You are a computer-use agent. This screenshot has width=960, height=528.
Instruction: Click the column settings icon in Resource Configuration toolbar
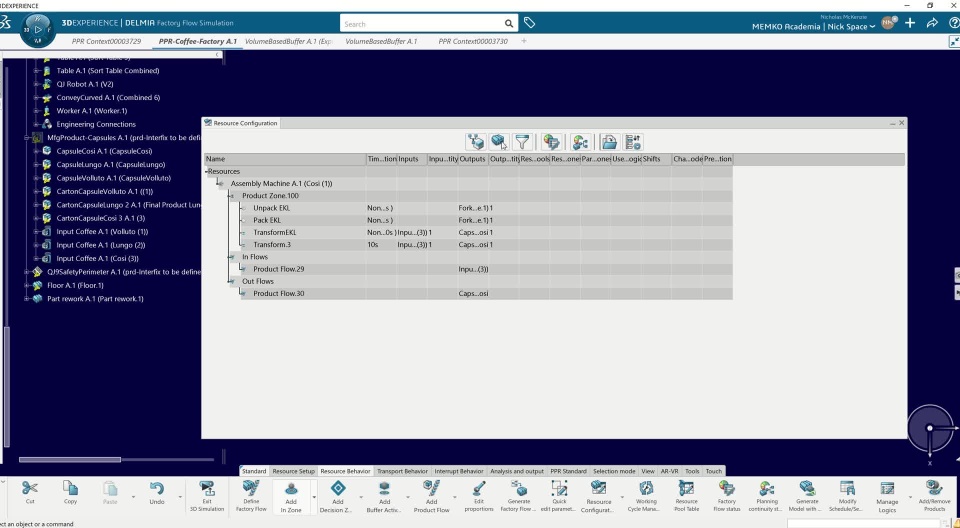632,142
